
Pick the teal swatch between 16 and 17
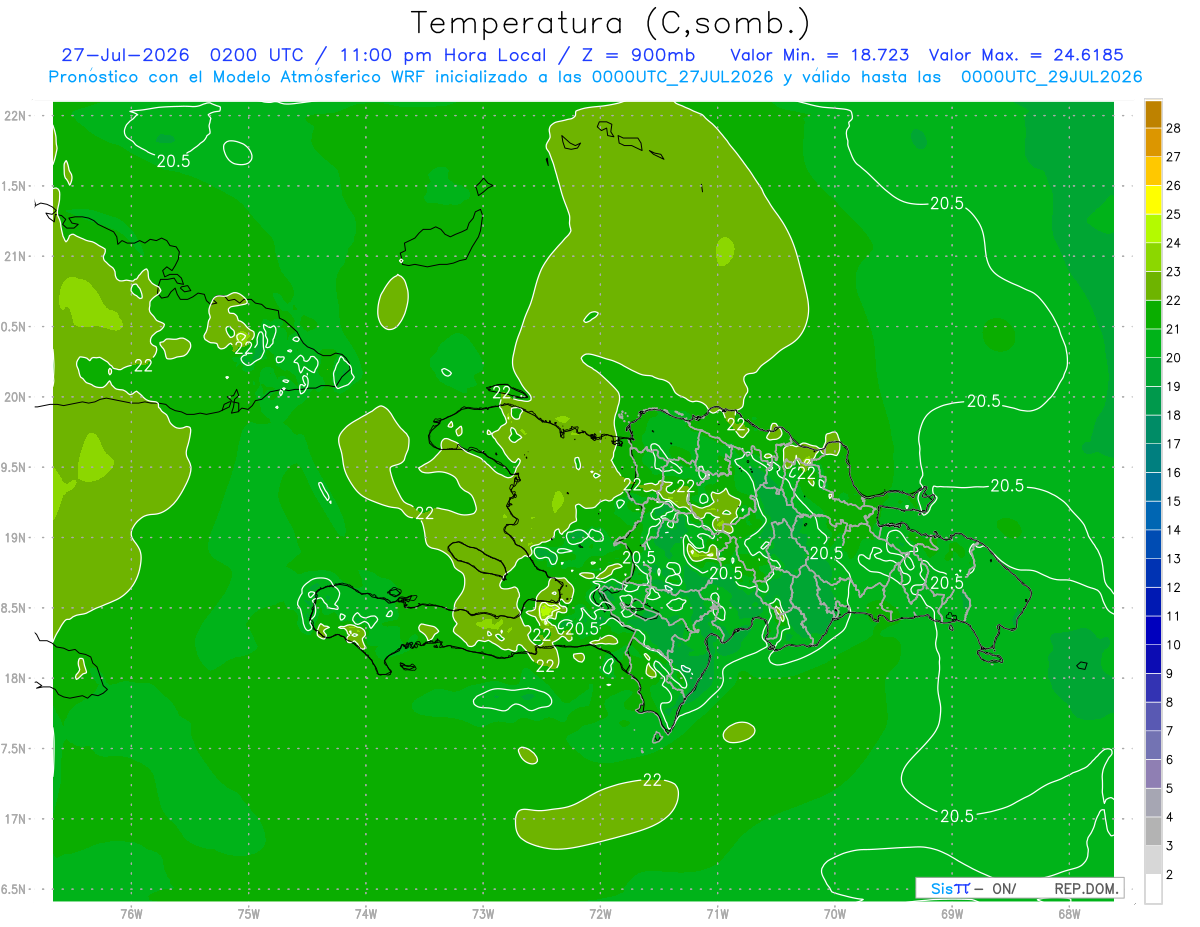1153,458
